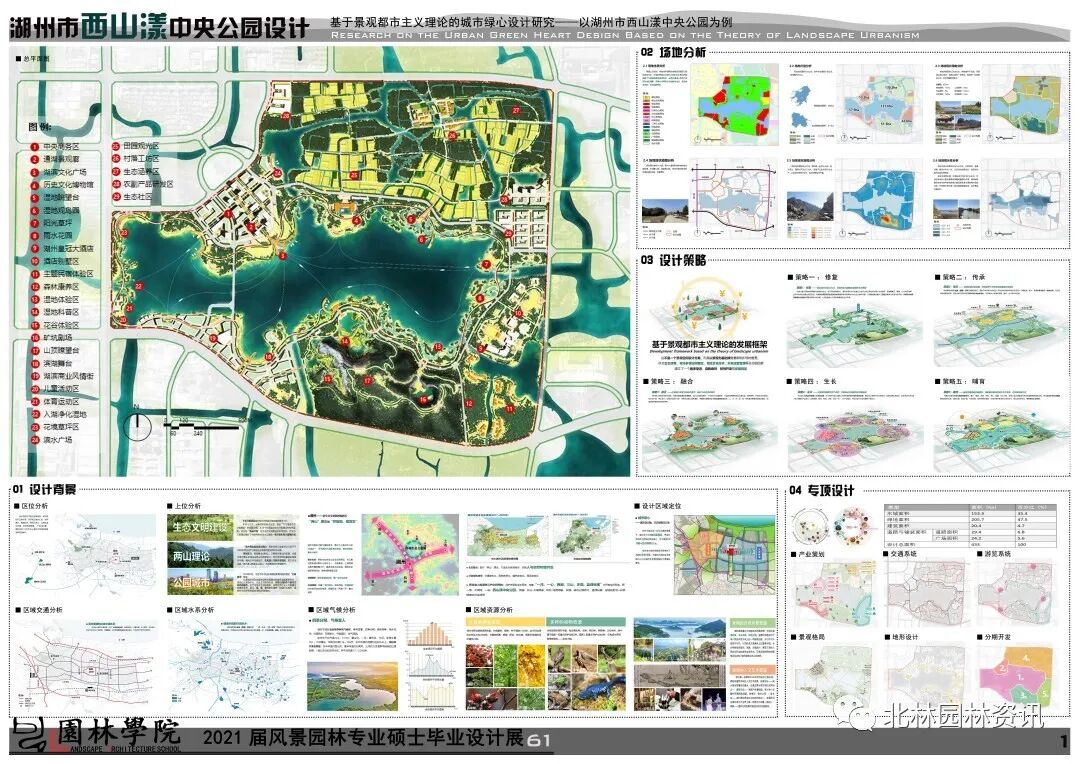
Task: Click the development framework diagram with yen symbols
Action: point(708,307)
